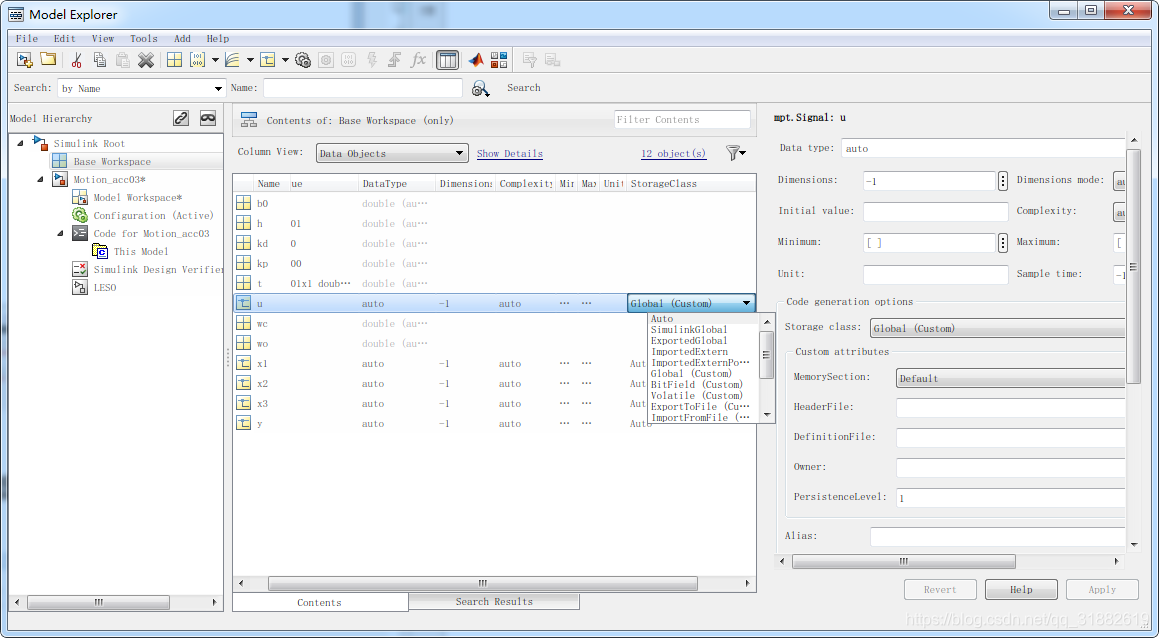Click the Name search input field

point(363,88)
